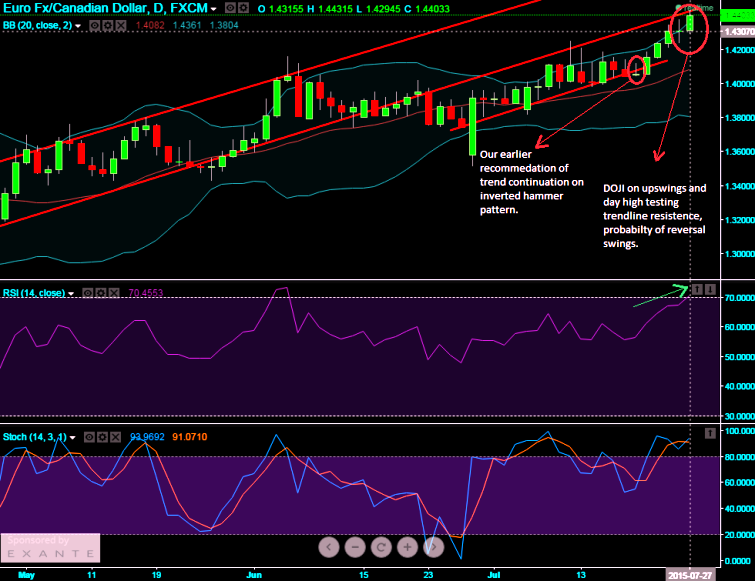The image size is (755, 581).
Task: Move the RSI pane up with the up arrow
Action: pyautogui.click(x=697, y=289)
